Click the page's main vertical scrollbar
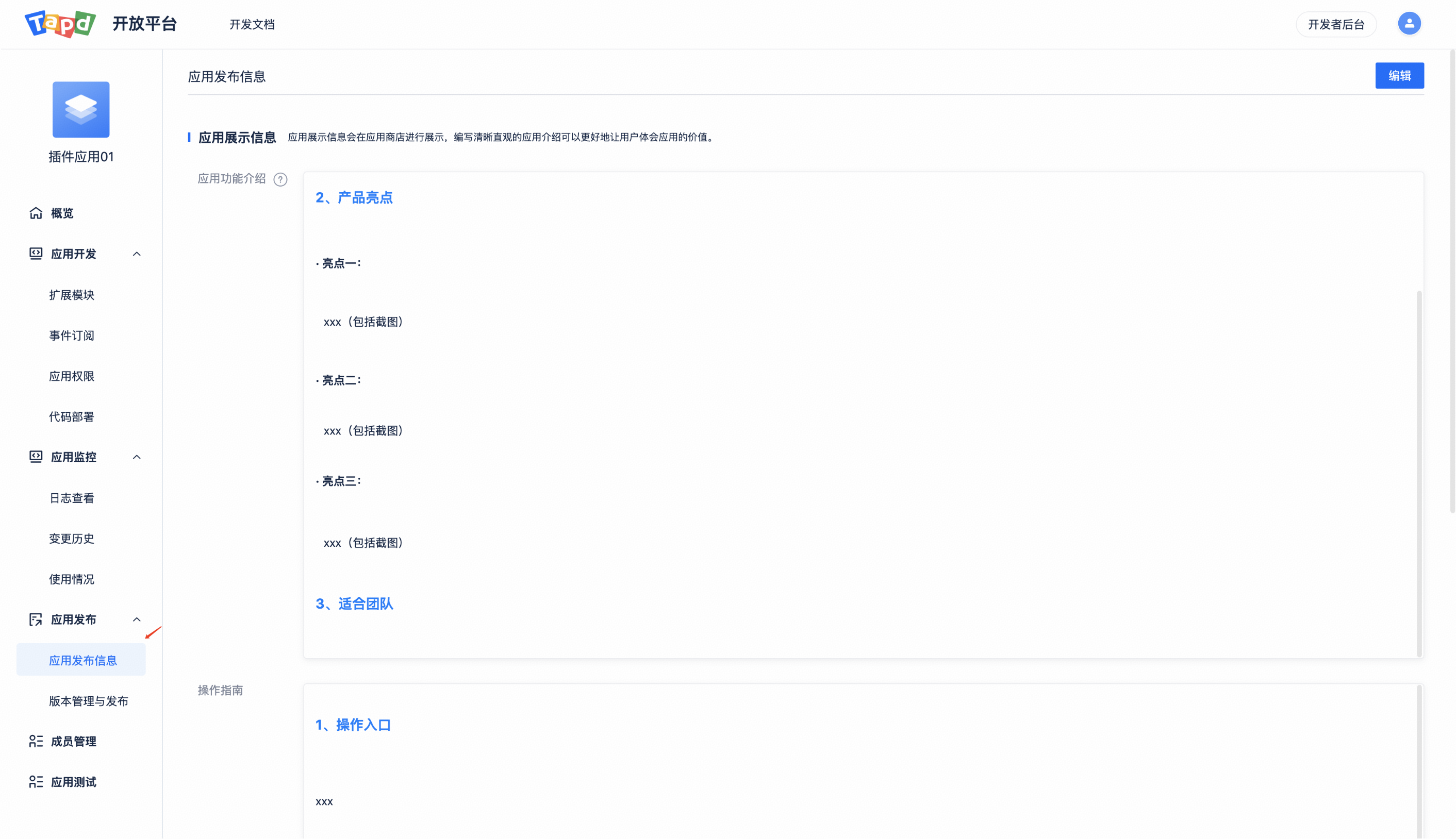The image size is (1456, 839). (1452, 281)
